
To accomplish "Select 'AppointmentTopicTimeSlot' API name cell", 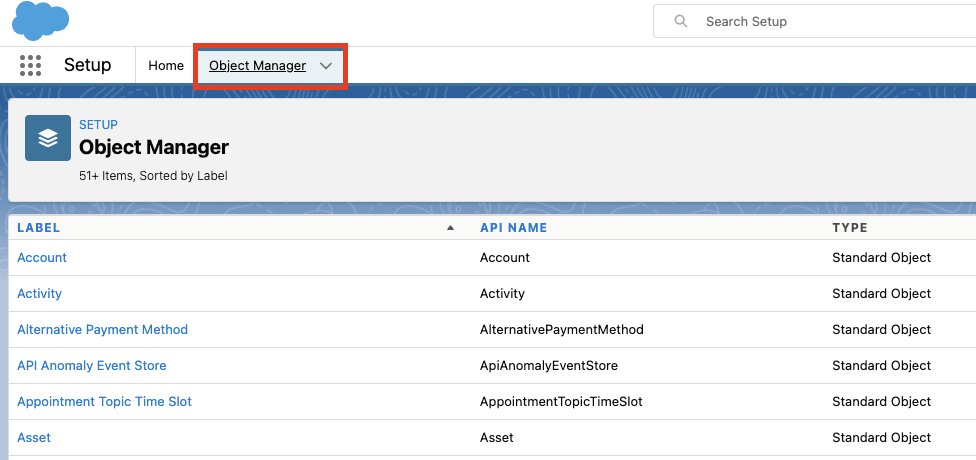I will (x=561, y=401).
